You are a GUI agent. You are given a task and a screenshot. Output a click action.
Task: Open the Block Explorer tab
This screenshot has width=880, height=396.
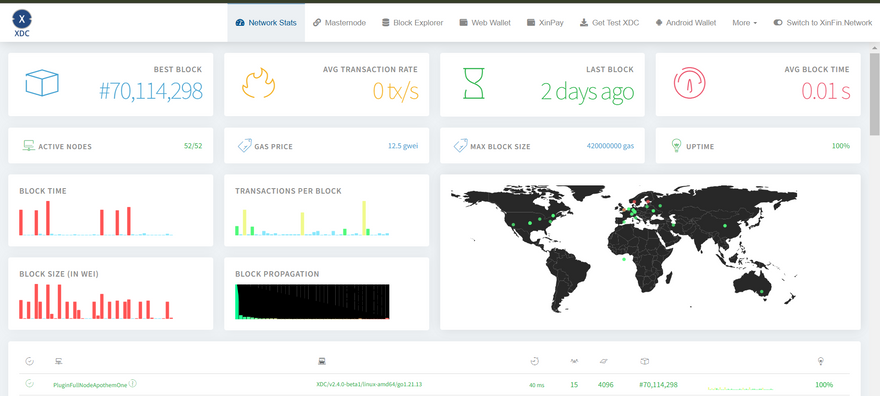[x=412, y=23]
